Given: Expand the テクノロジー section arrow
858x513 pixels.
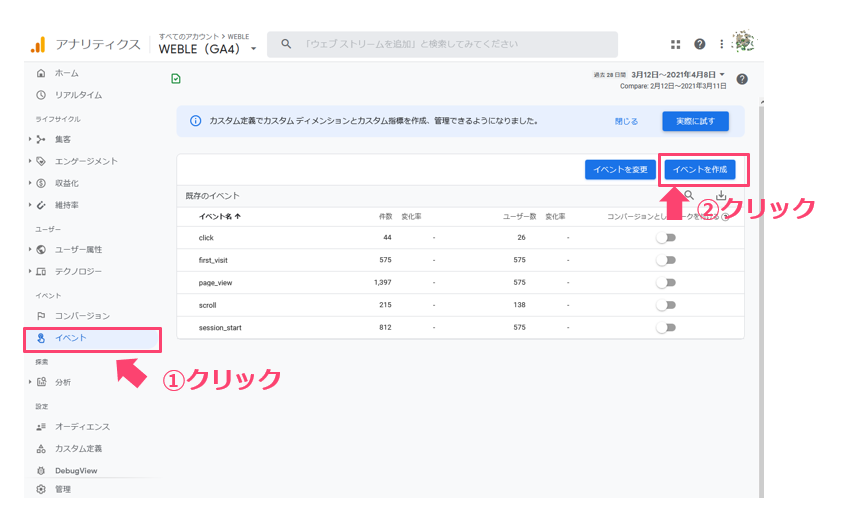Looking at the screenshot, I should 30,271.
